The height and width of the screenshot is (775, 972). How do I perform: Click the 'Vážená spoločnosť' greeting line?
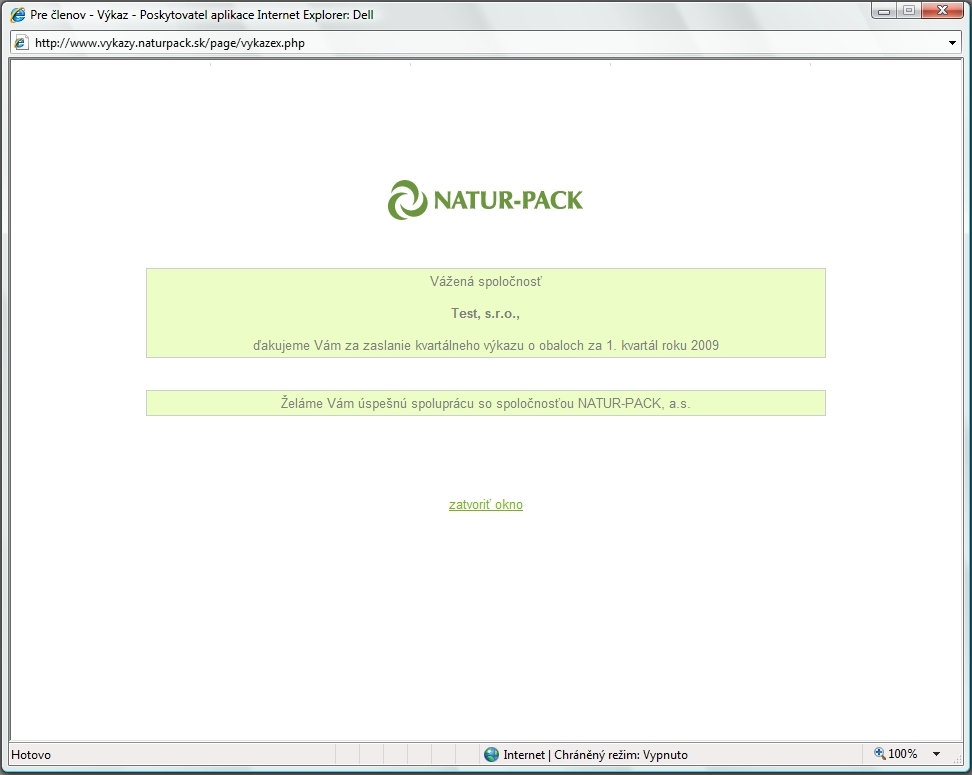tap(485, 281)
